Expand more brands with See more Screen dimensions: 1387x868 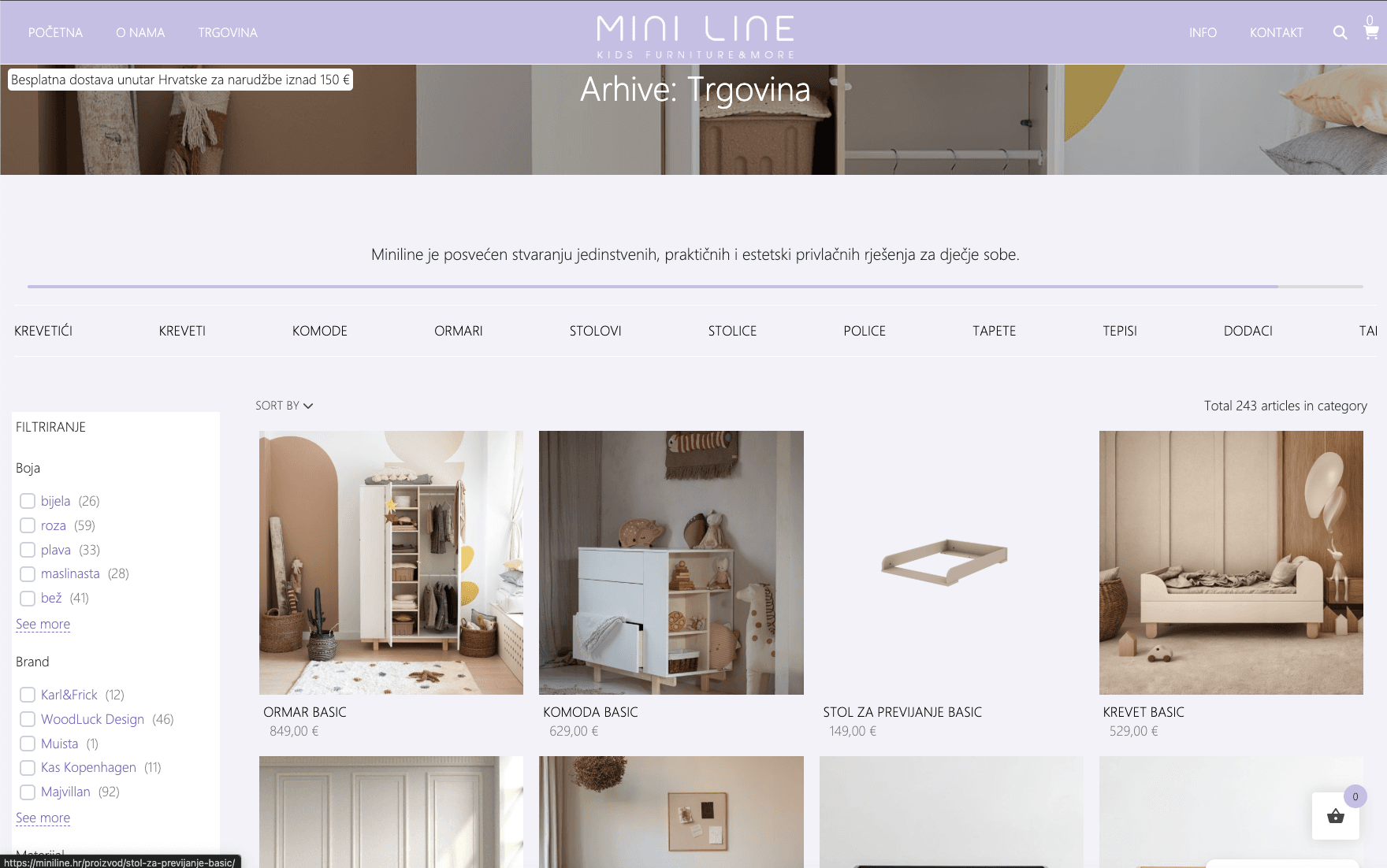[x=43, y=818]
